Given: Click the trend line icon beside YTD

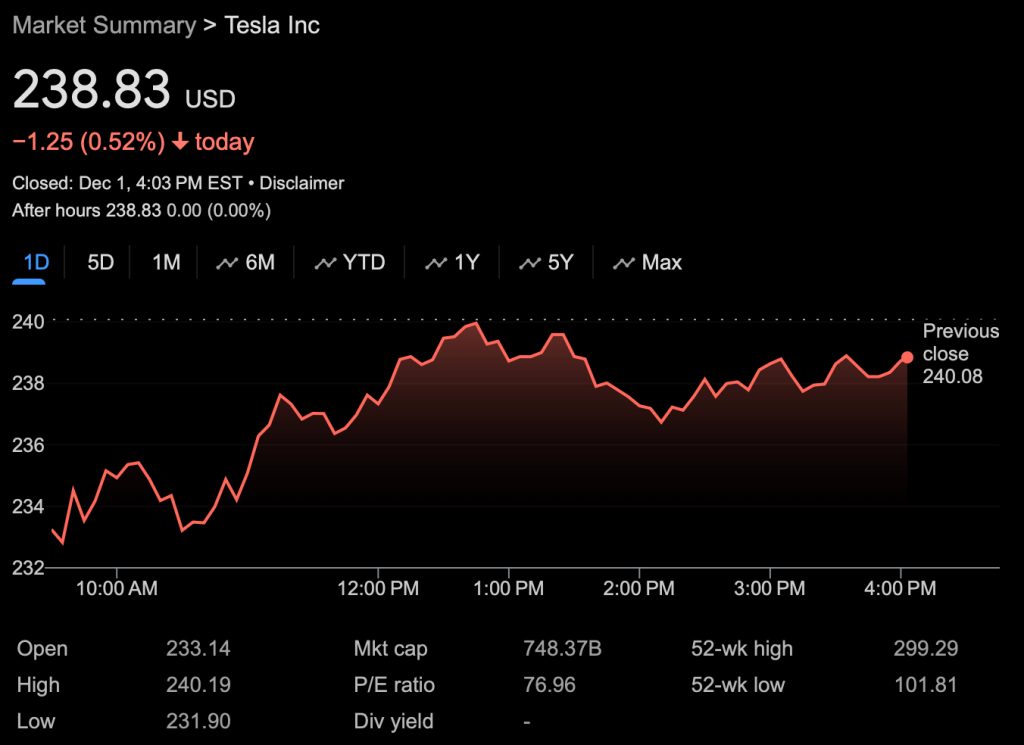Looking at the screenshot, I should pos(325,263).
